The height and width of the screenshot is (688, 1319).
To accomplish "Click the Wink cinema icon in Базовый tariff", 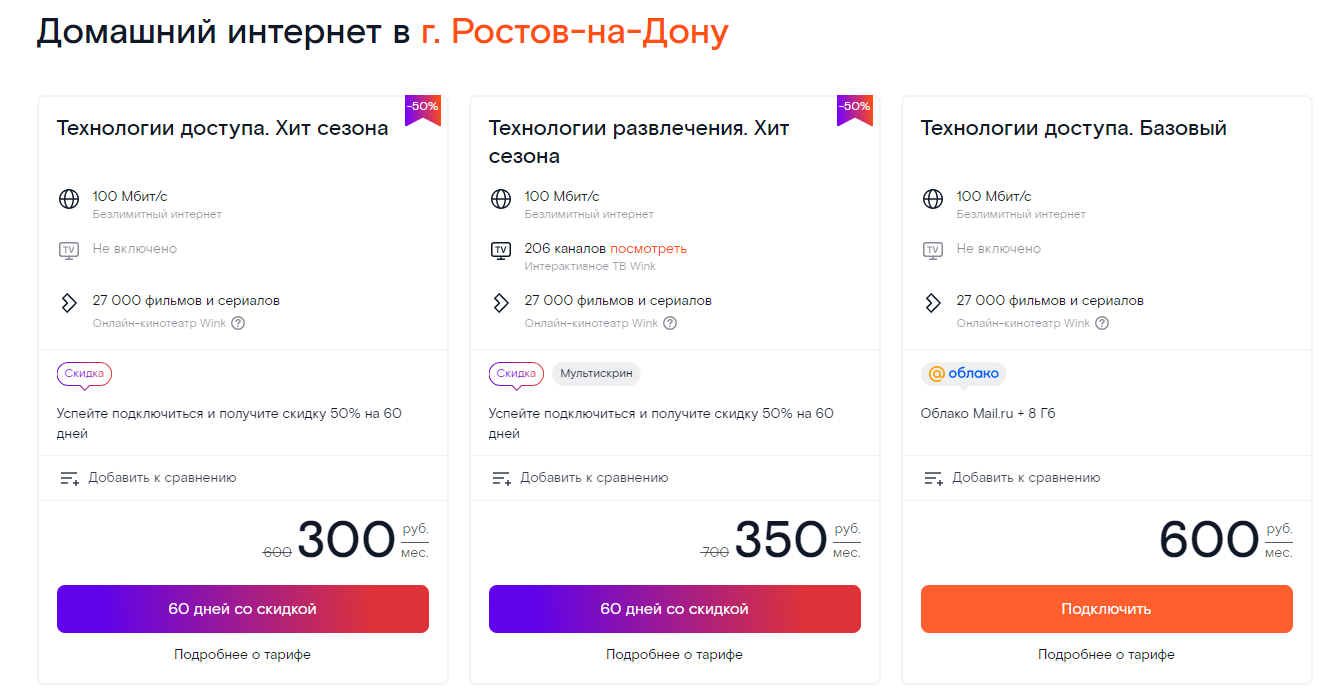I will (x=933, y=303).
